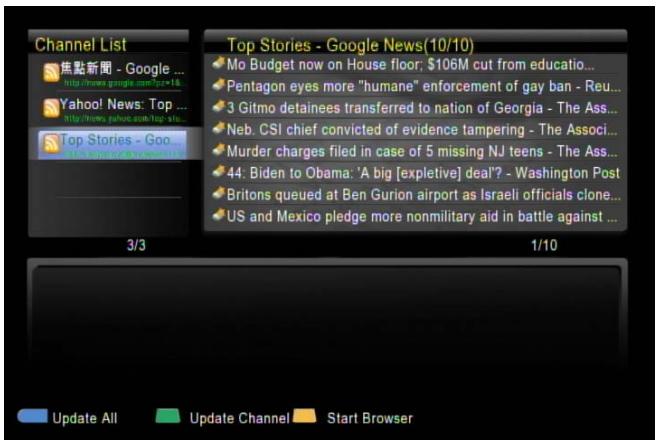This screenshot has width=656, height=440.
Task: Open the Mo Budget now on House floor story
Action: [x=410, y=64]
